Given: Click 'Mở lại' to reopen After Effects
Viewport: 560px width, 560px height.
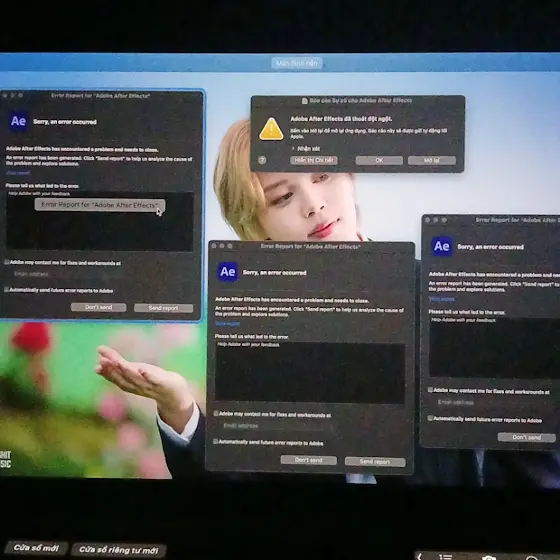Looking at the screenshot, I should tap(432, 160).
